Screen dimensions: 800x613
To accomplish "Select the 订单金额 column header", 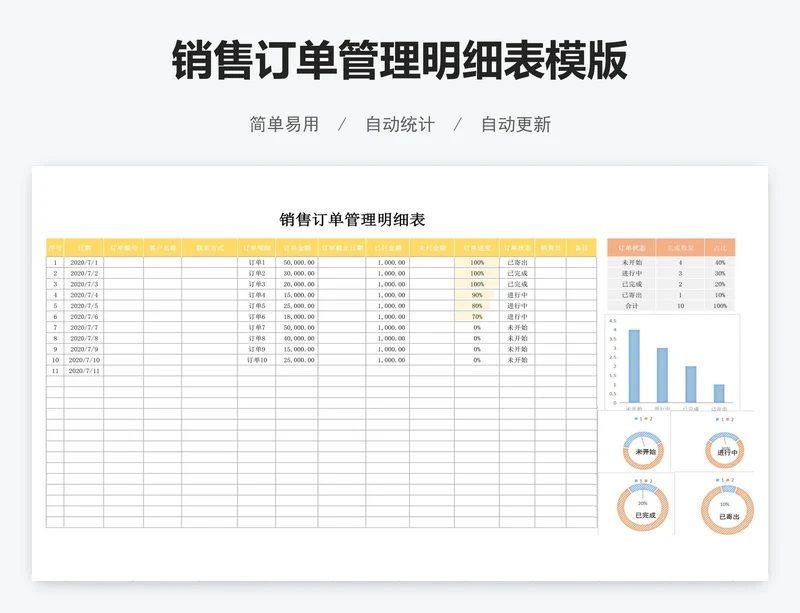I will coord(297,248).
